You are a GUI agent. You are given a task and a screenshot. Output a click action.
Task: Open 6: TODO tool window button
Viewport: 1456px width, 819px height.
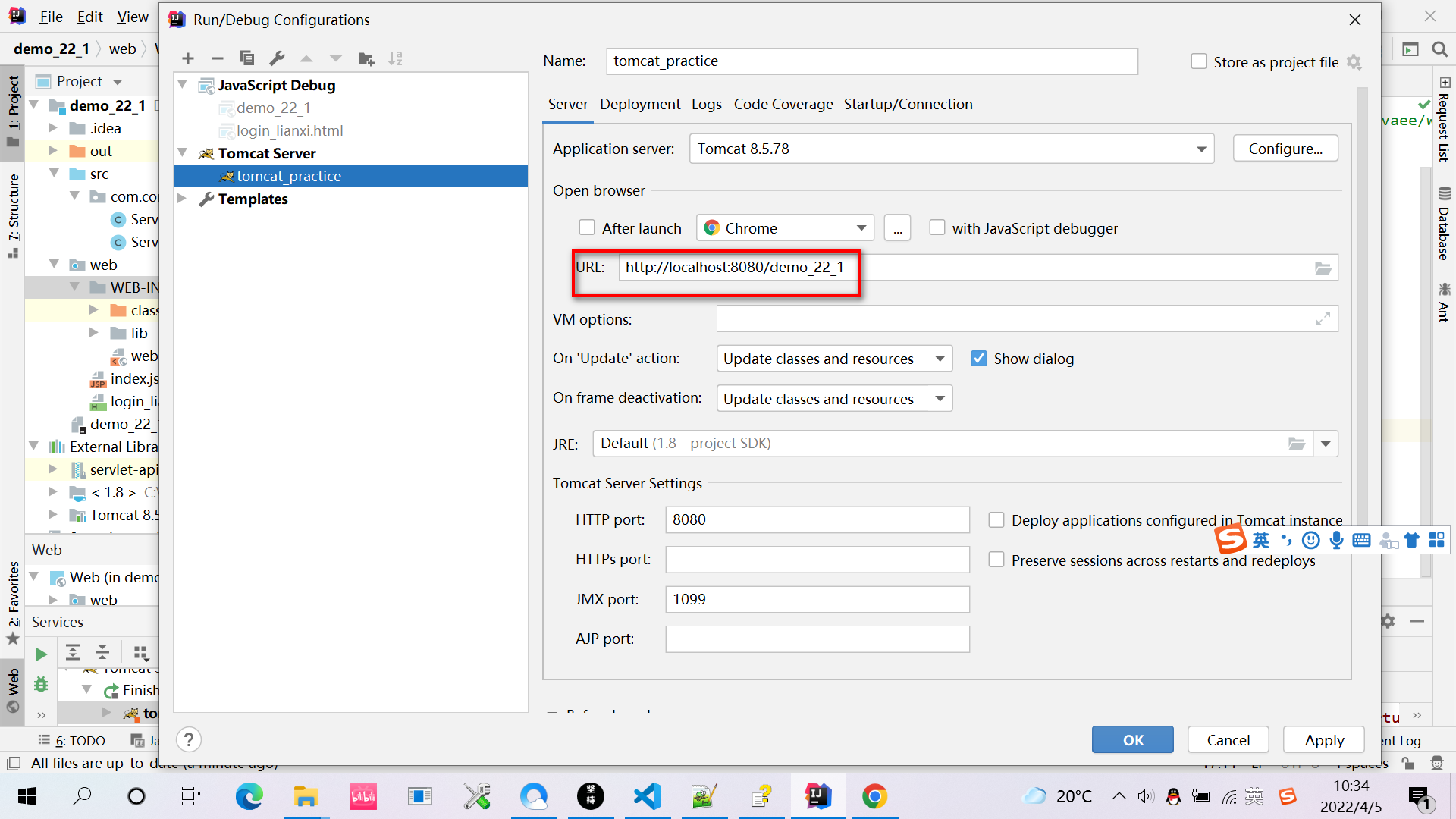pyautogui.click(x=72, y=740)
